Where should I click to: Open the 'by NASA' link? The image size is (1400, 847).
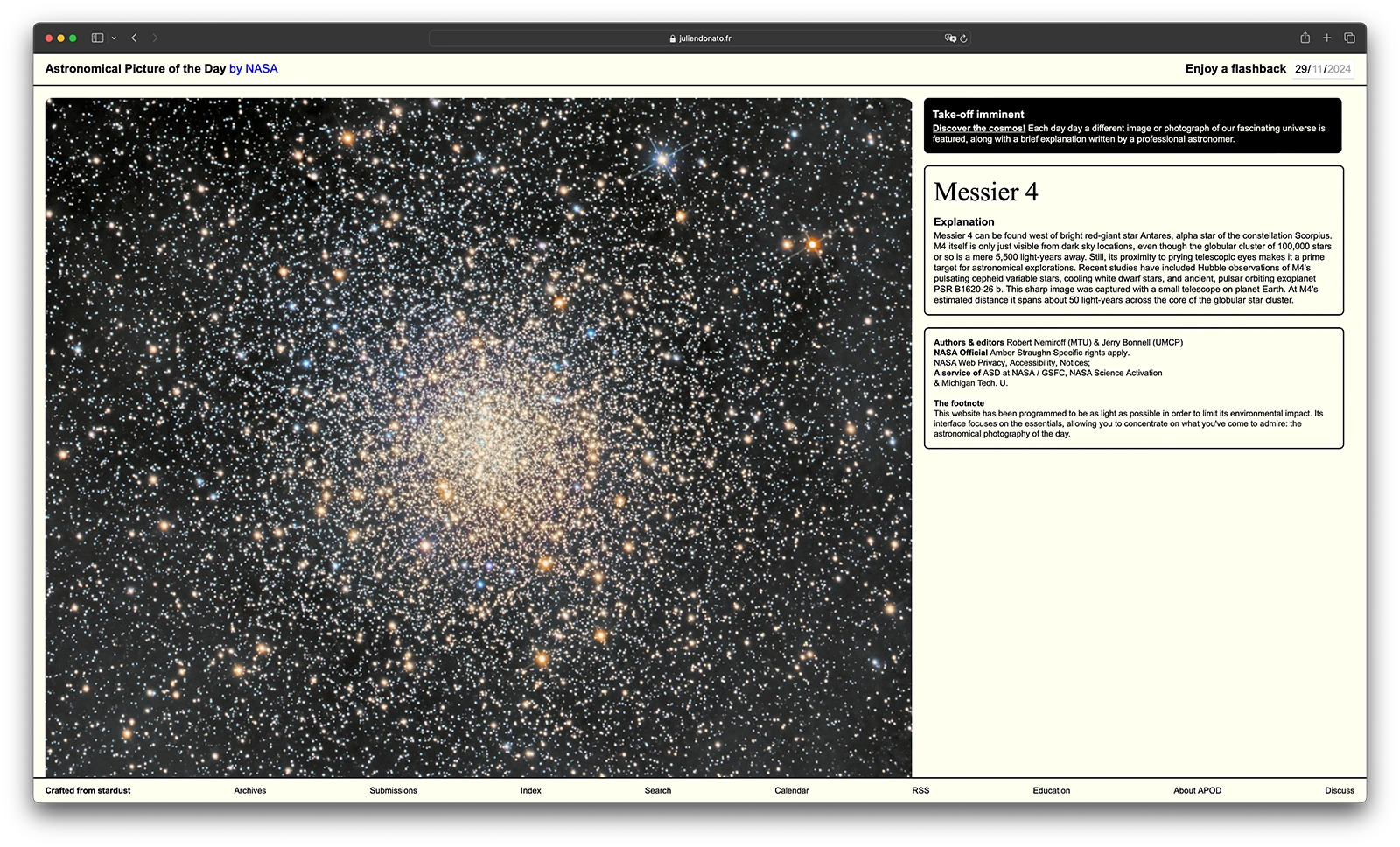click(253, 68)
